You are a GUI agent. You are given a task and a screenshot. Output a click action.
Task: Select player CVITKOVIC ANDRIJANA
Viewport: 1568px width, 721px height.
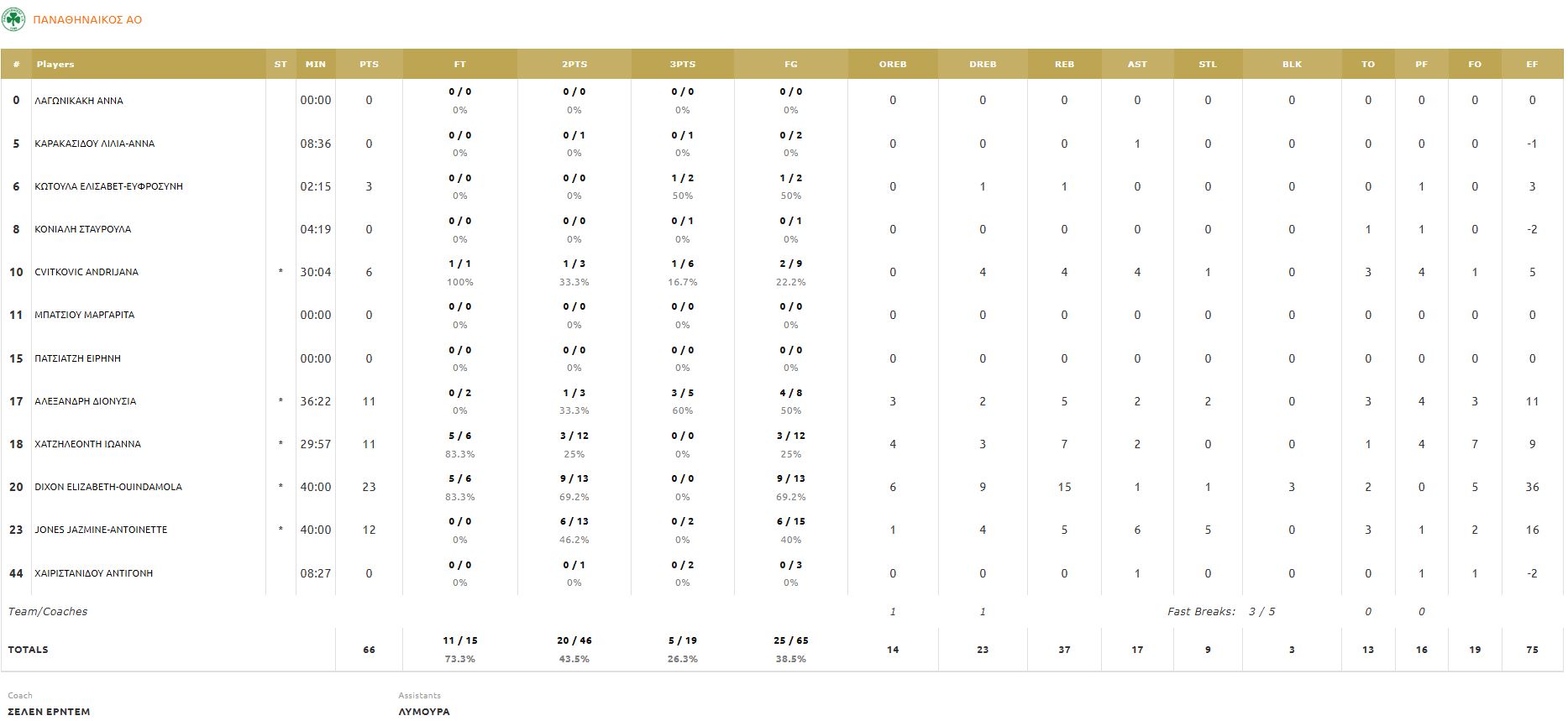(87, 272)
